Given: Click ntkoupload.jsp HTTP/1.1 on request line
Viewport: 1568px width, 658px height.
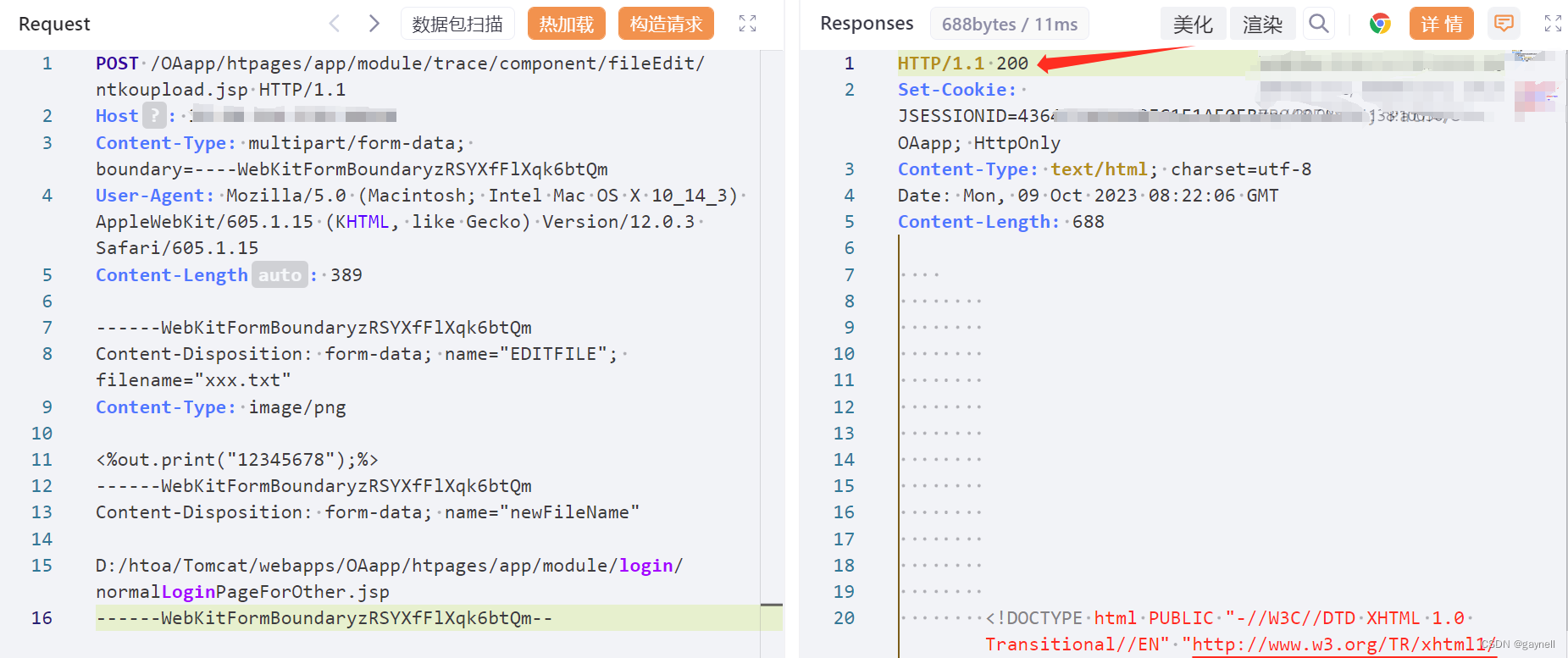Looking at the screenshot, I should pos(220,90).
